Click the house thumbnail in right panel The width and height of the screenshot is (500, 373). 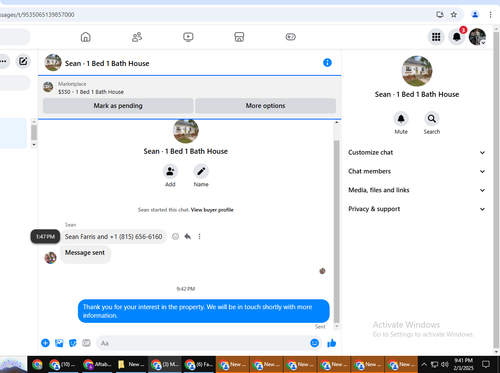coord(417,71)
